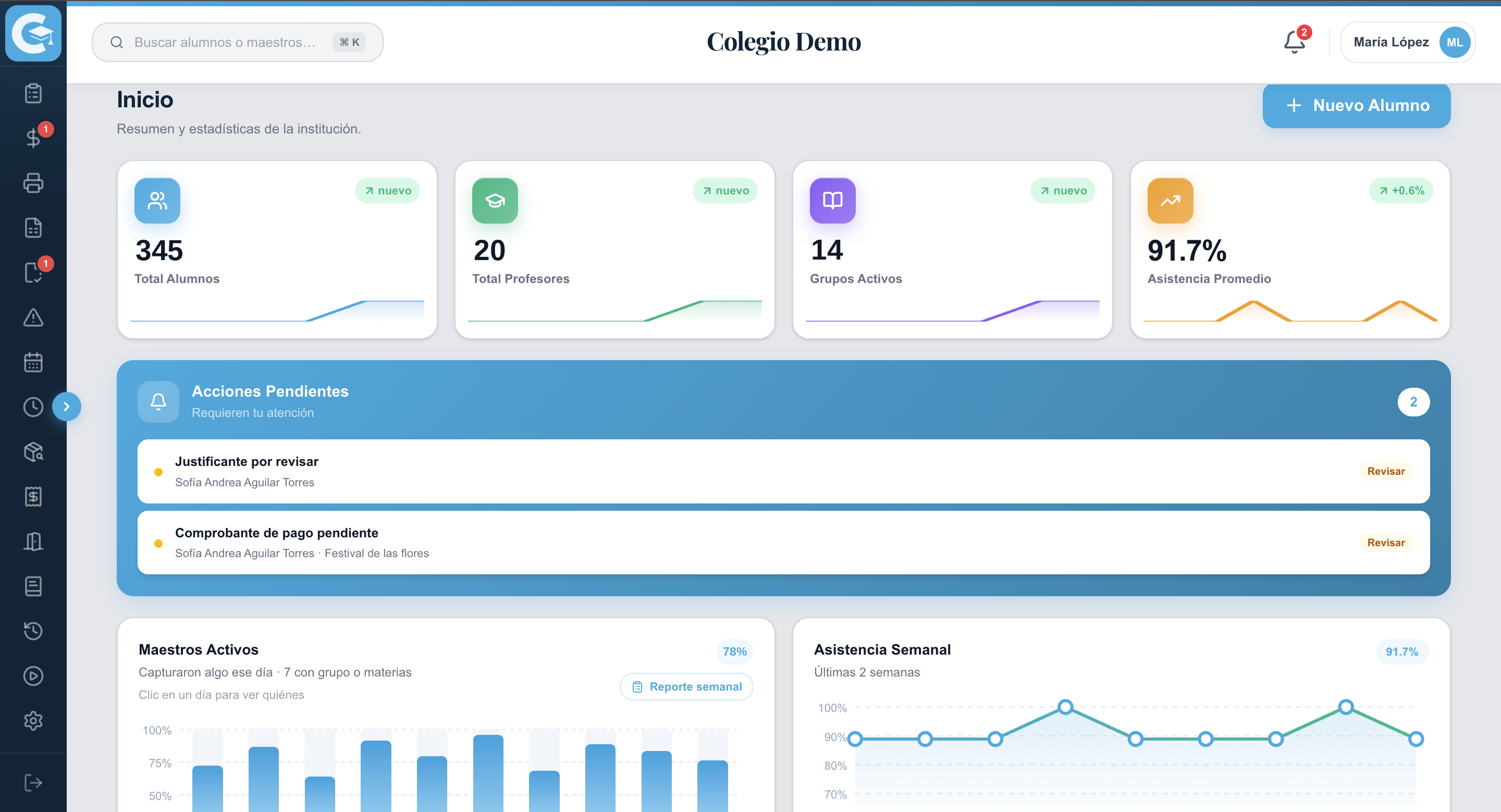The width and height of the screenshot is (1501, 812).
Task: Click the pending count badge showing 2
Action: click(x=1413, y=402)
